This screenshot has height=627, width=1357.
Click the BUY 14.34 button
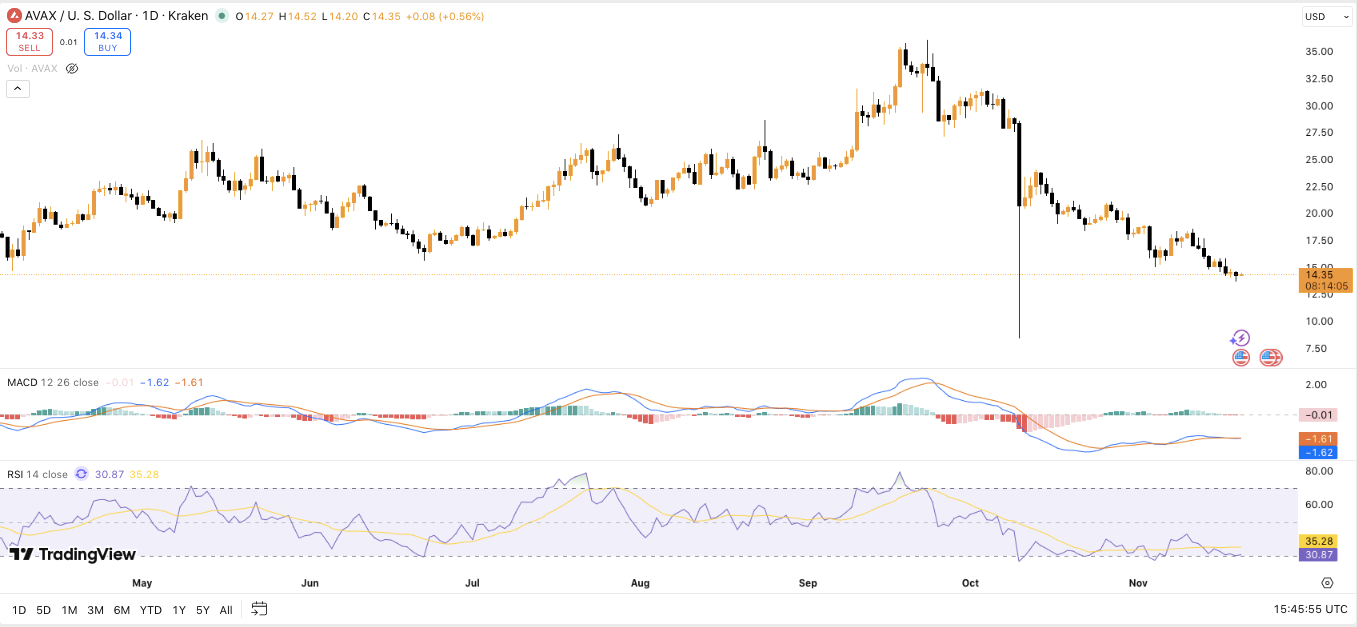(x=107, y=41)
